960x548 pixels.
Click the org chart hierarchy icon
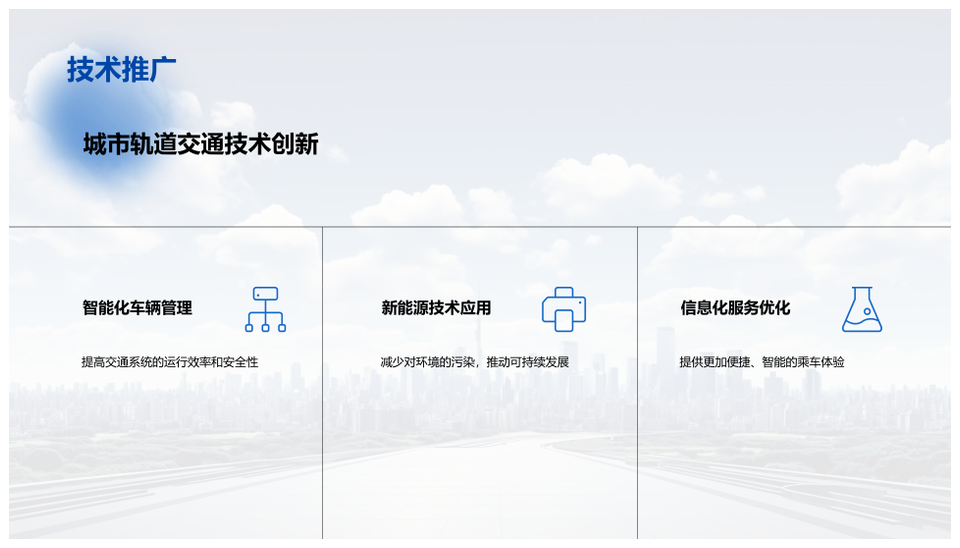point(265,309)
